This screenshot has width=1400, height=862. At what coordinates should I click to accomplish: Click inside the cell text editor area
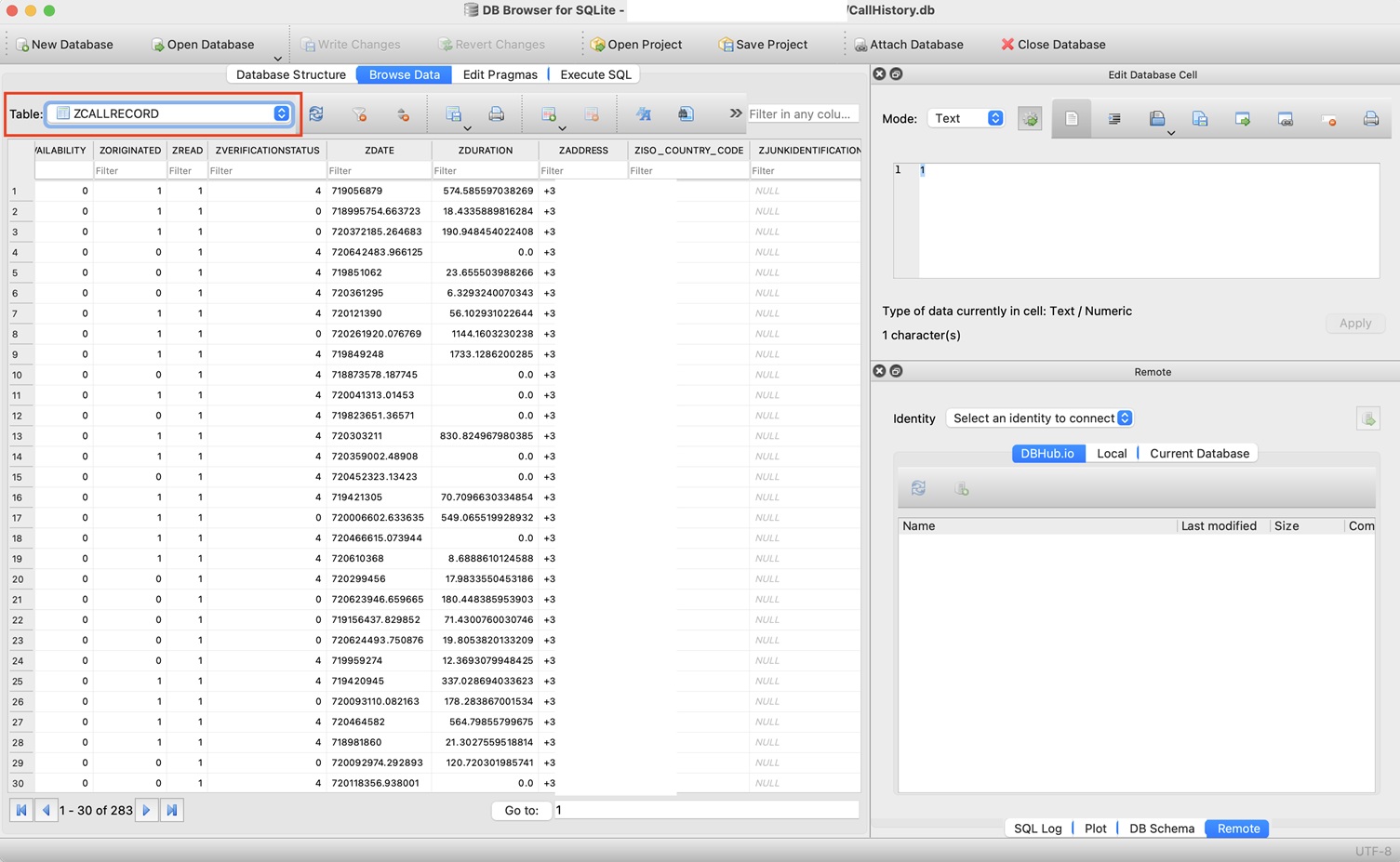point(1149,220)
